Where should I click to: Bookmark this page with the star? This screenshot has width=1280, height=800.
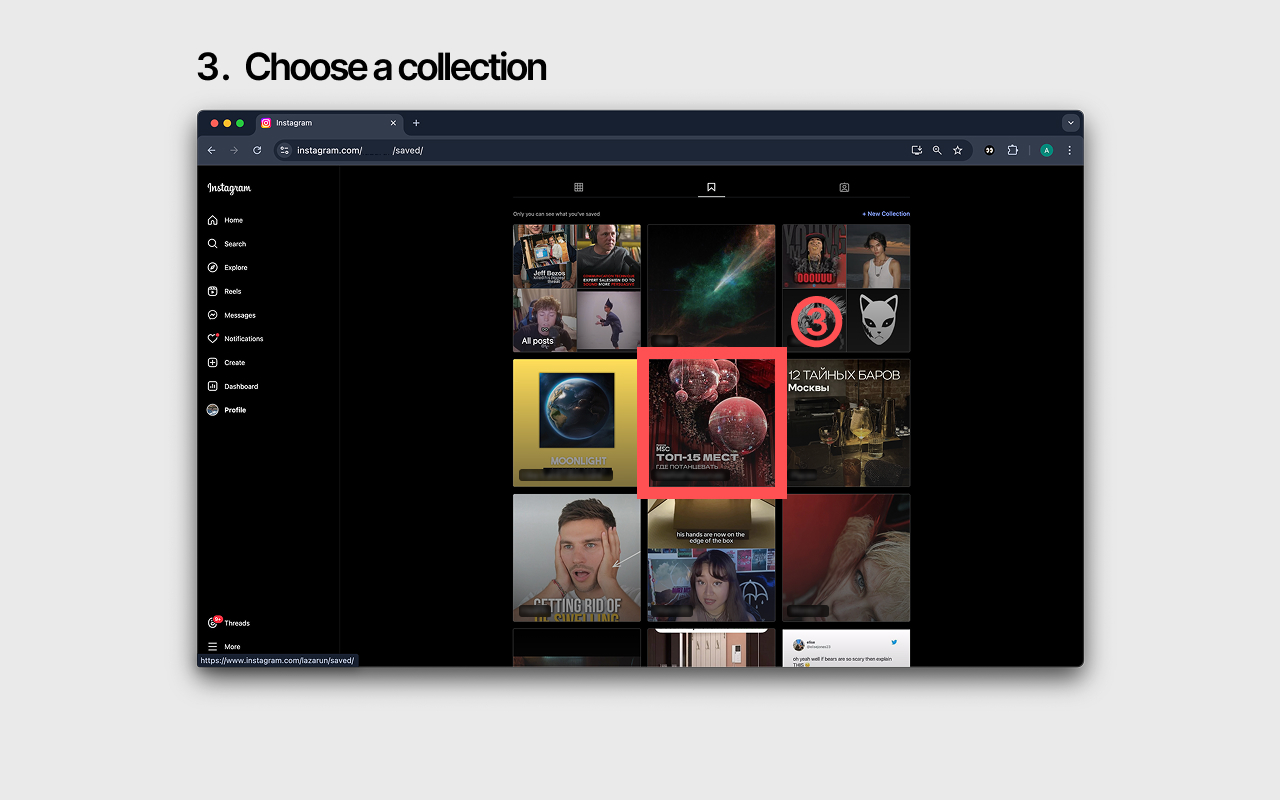click(957, 150)
